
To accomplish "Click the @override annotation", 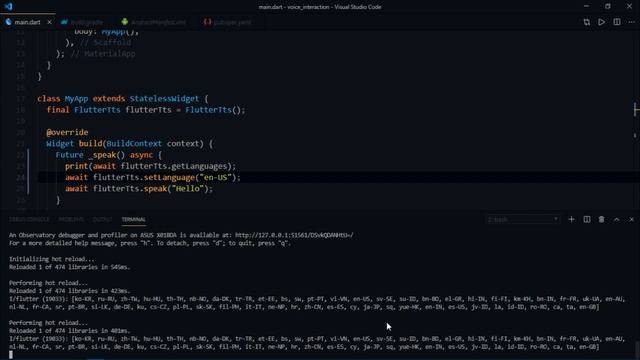I will (x=67, y=132).
